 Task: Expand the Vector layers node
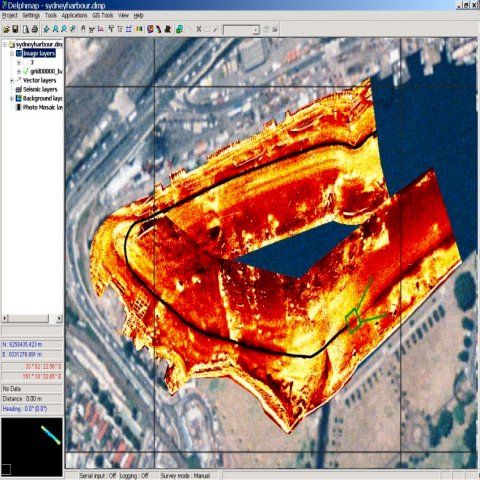12,80
